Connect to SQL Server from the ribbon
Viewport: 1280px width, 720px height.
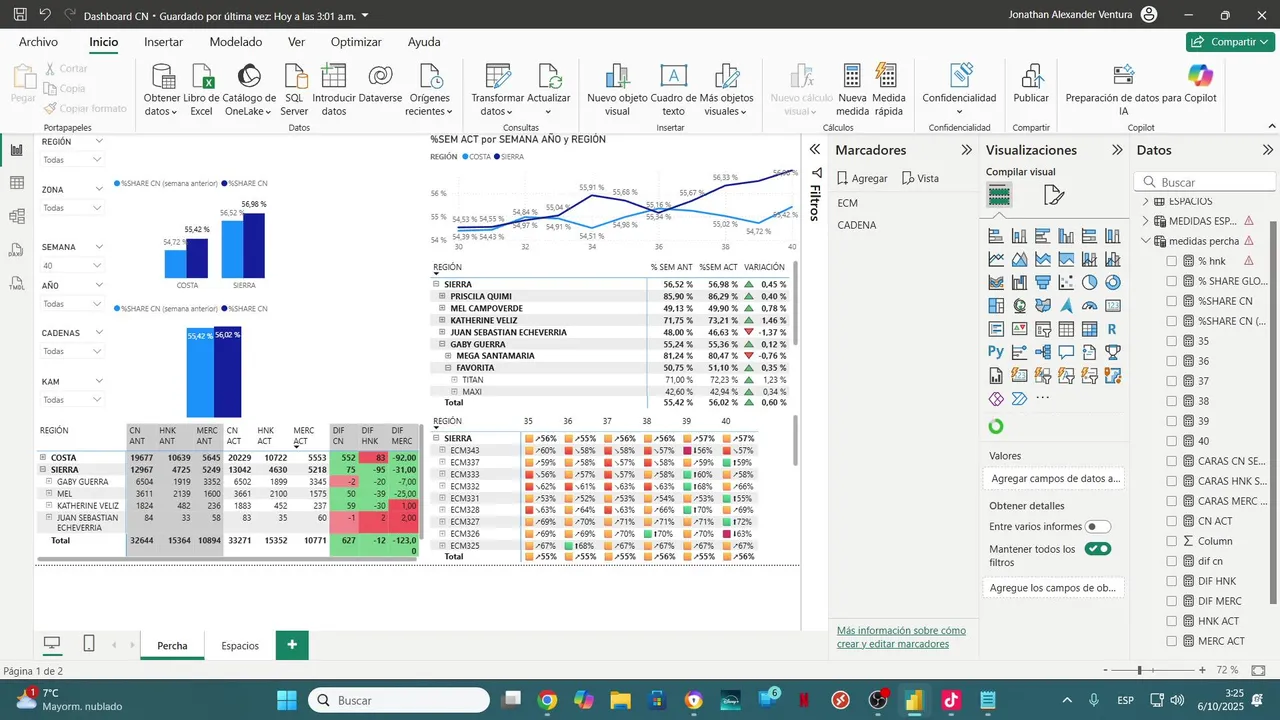click(295, 89)
